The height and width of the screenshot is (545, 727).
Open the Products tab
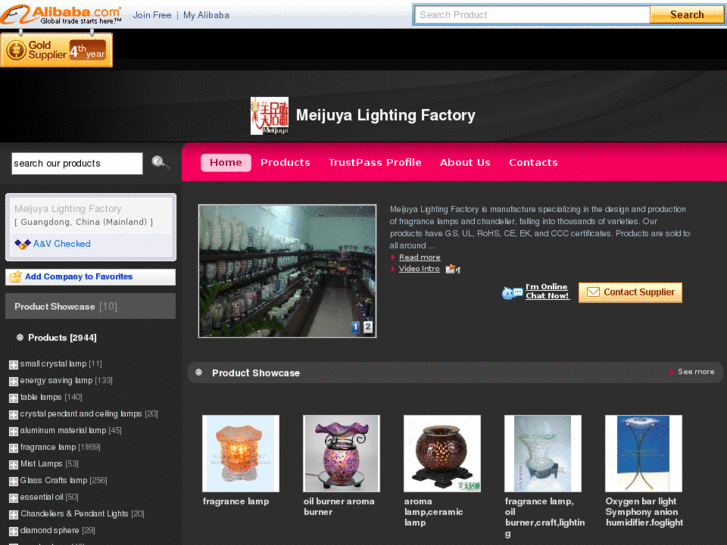(285, 163)
